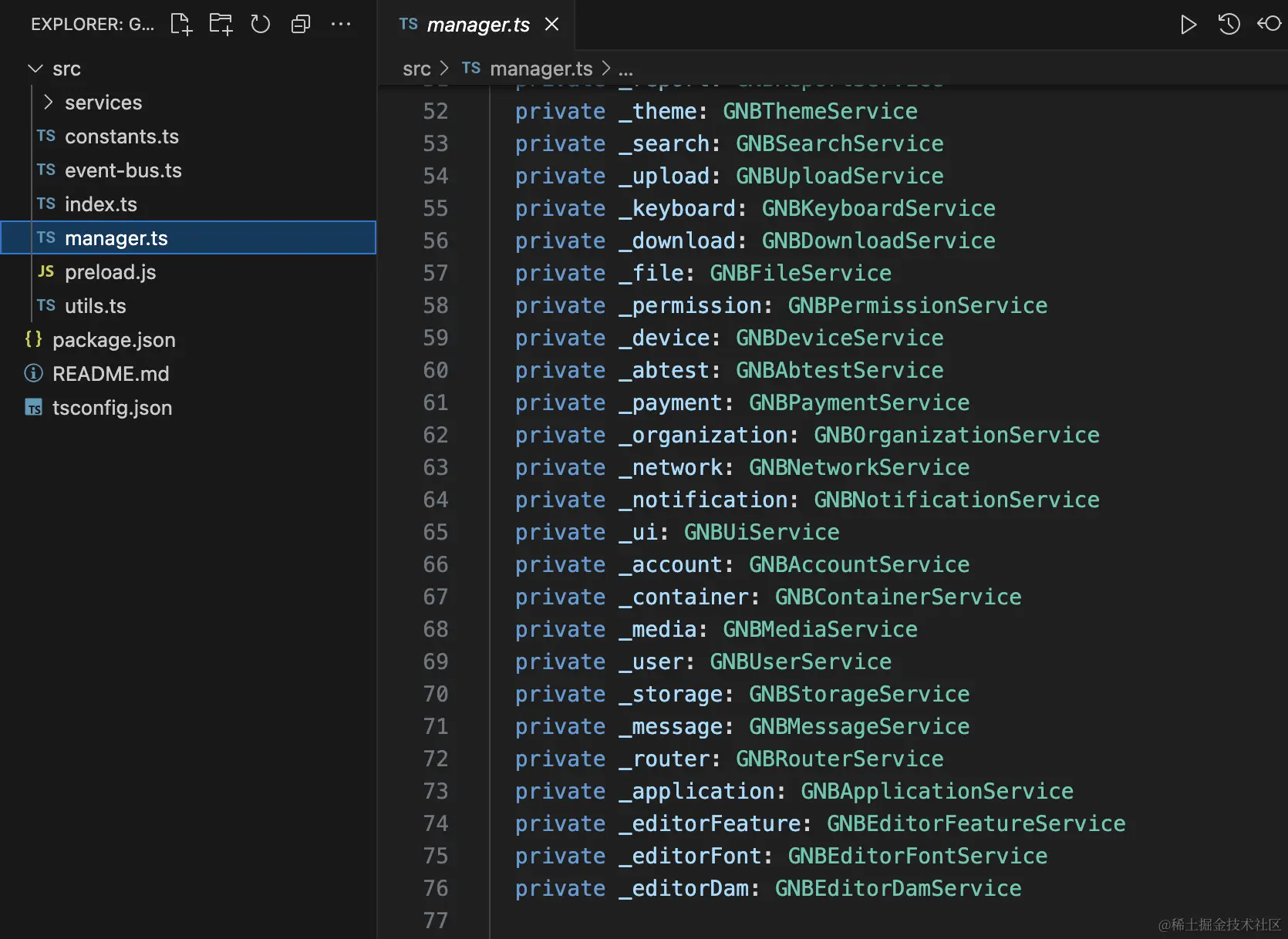Click GNBUserService type name

(801, 661)
